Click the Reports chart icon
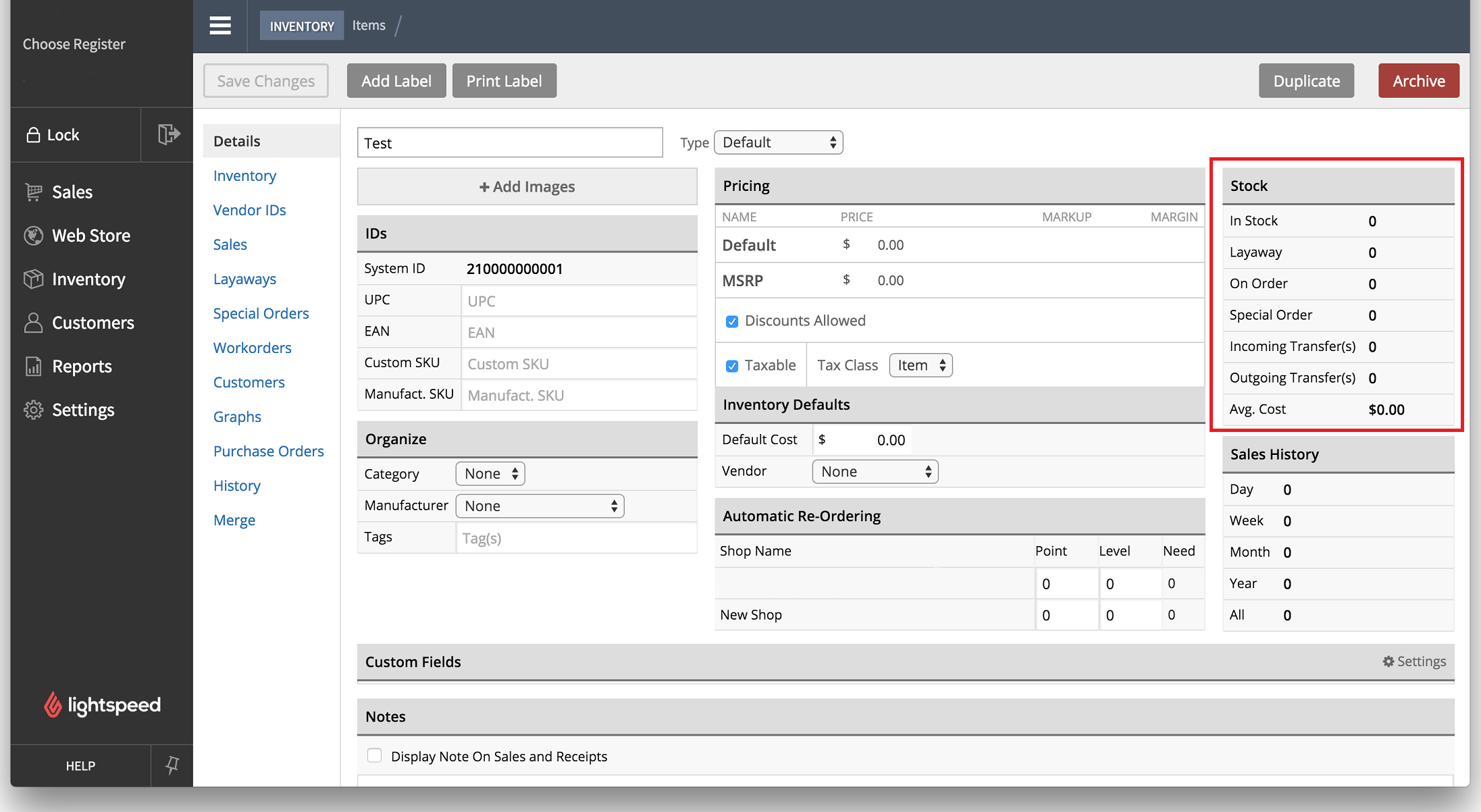Image resolution: width=1481 pixels, height=812 pixels. (x=34, y=366)
